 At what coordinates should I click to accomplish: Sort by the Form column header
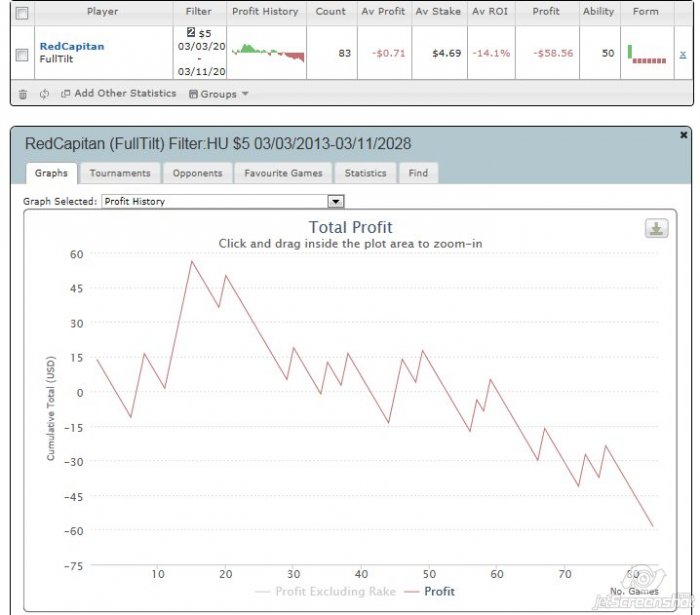646,12
